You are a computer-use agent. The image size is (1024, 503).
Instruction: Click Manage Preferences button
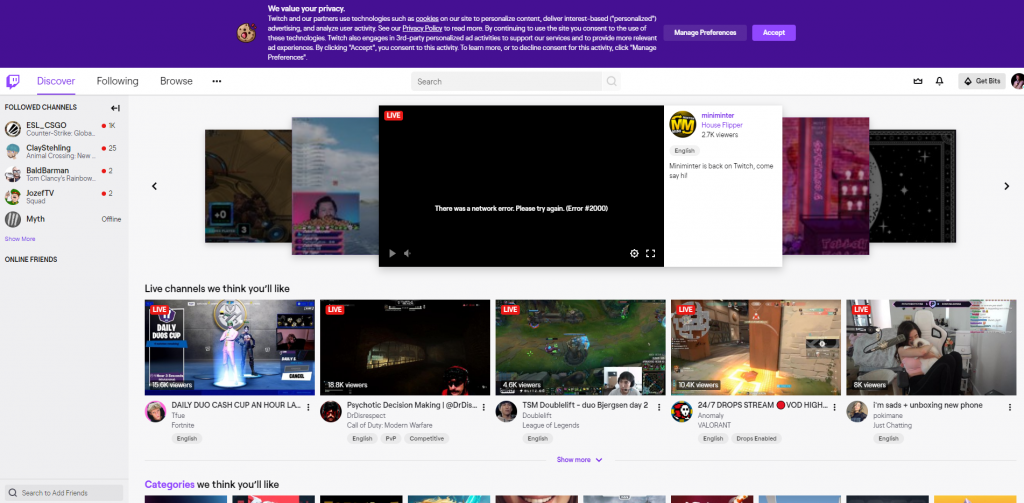705,33
